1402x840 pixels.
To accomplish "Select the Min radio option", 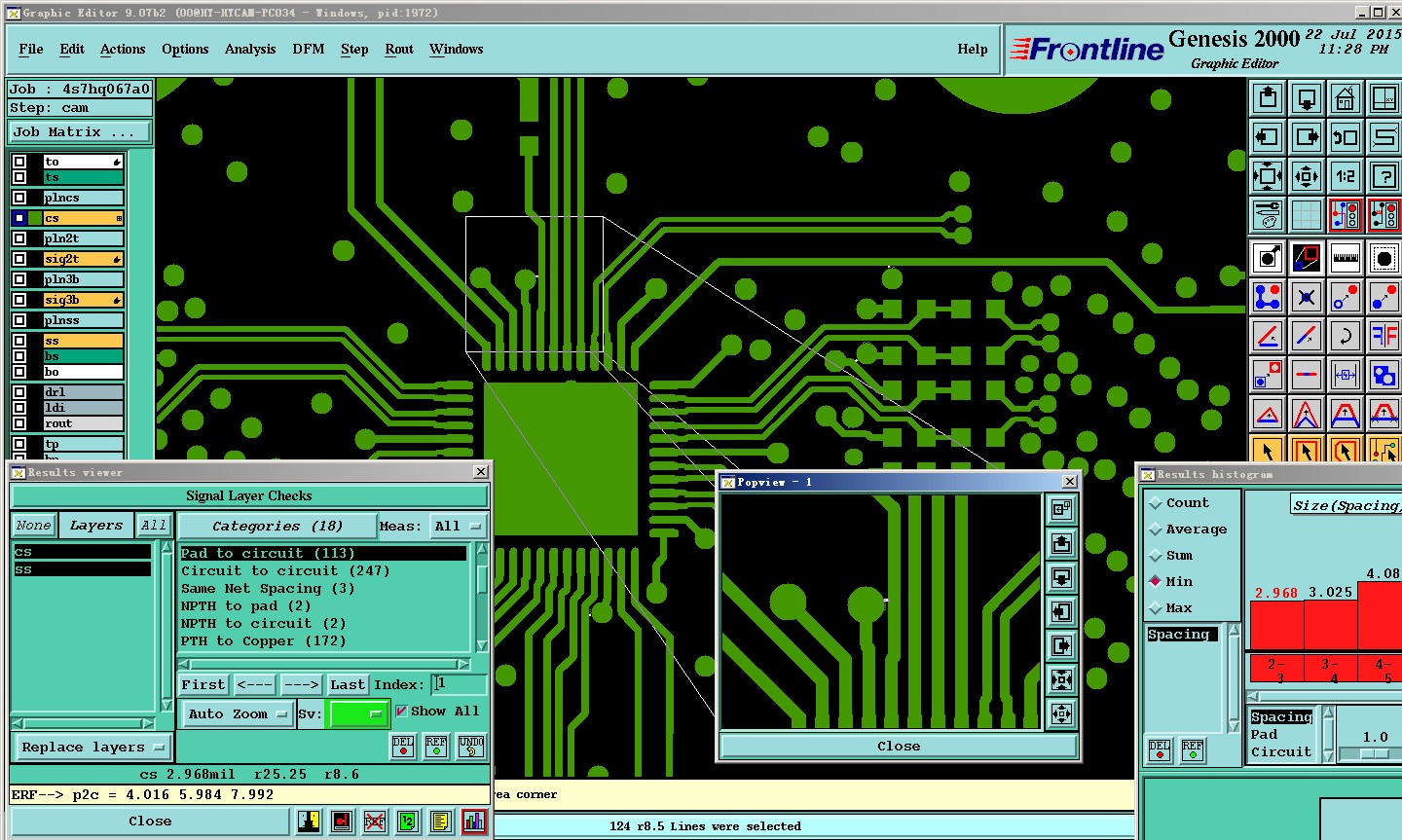I will (1156, 582).
